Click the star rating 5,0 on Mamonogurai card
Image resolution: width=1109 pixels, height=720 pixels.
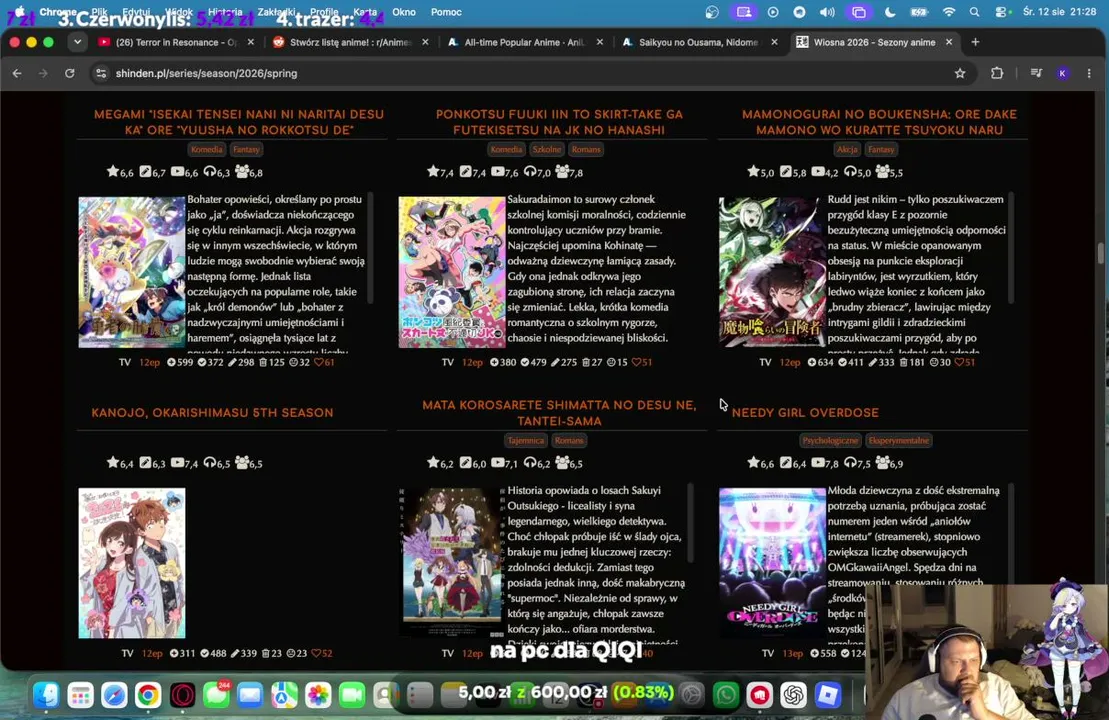(x=760, y=172)
